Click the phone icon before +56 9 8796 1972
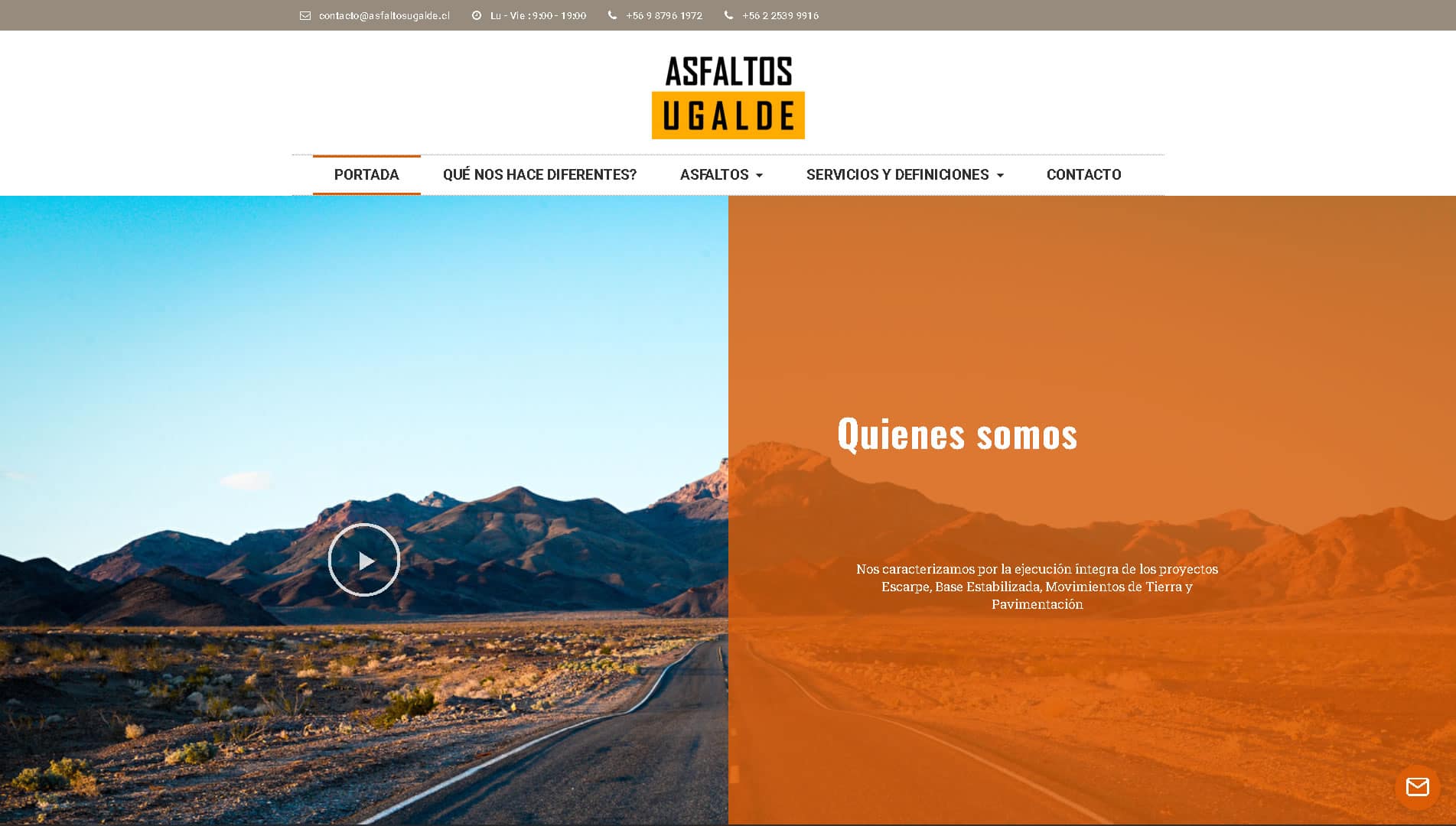Image resolution: width=1456 pixels, height=826 pixels. pyautogui.click(x=612, y=15)
